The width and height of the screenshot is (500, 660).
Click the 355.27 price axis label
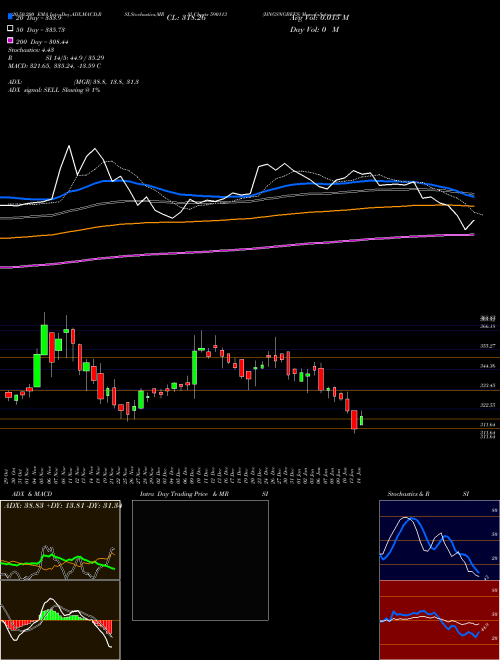point(487,346)
